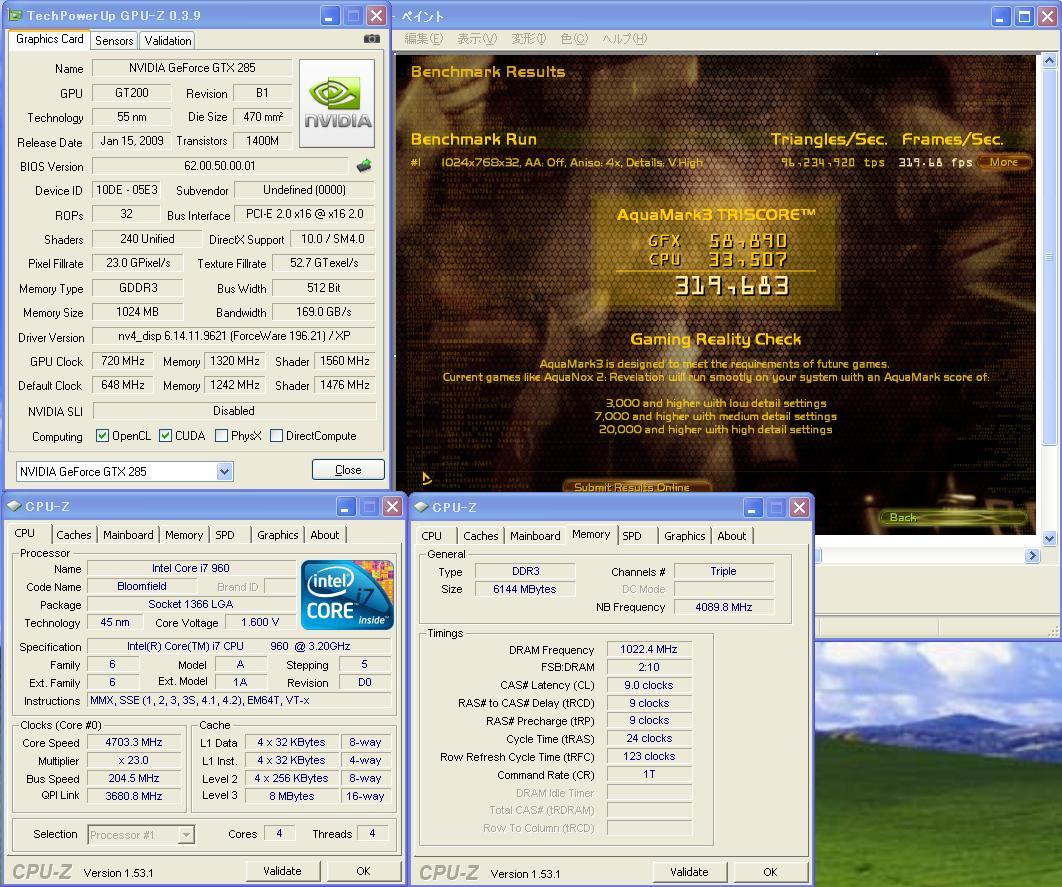The image size is (1062, 887).
Task: Toggle the PhysX checkbox
Action: click(x=221, y=435)
